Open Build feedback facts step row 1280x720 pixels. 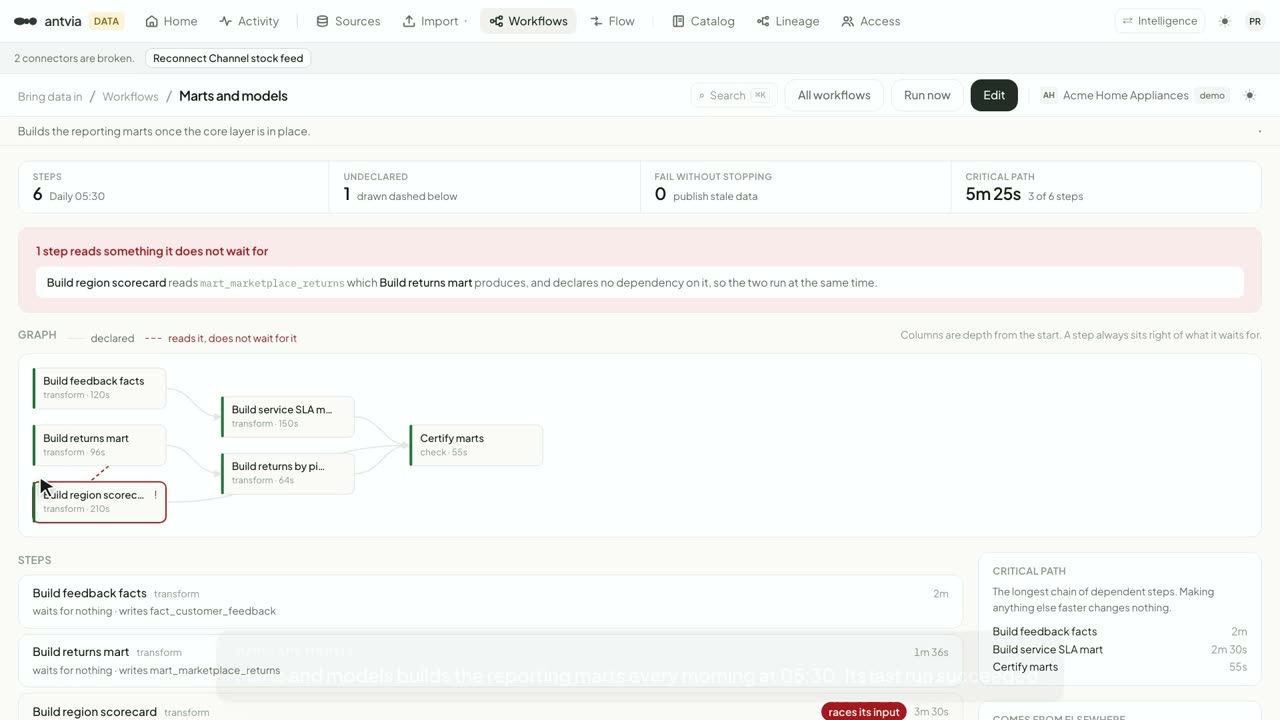point(490,601)
